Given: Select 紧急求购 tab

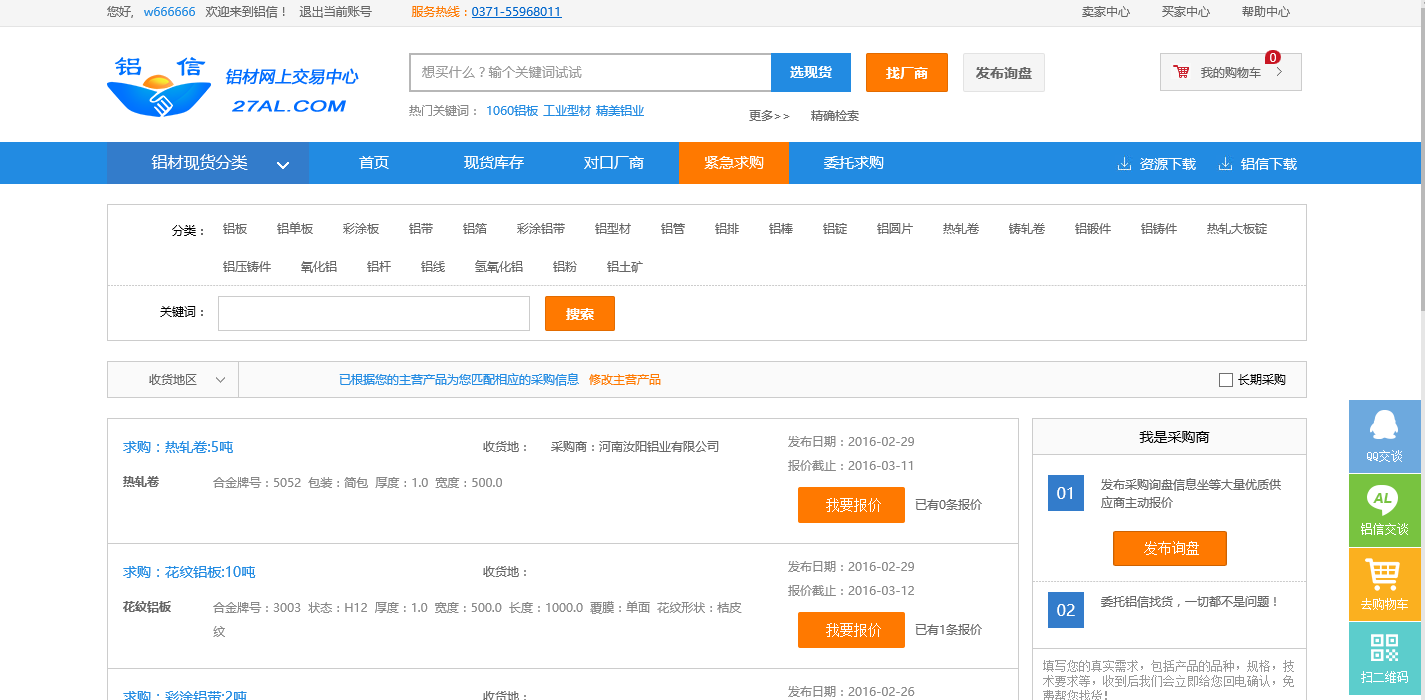Looking at the screenshot, I should pos(734,163).
